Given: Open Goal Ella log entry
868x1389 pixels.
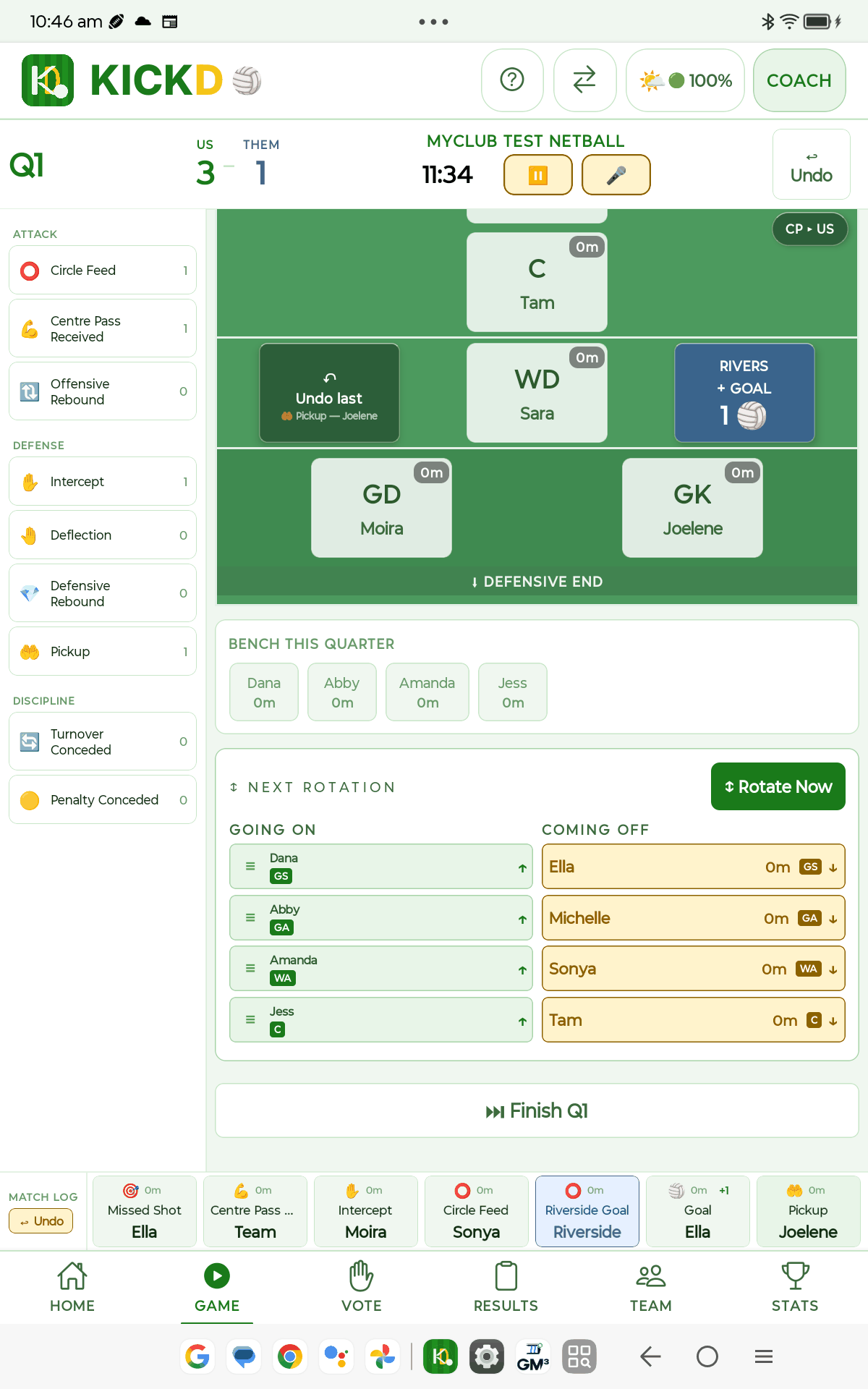Looking at the screenshot, I should [x=698, y=1211].
